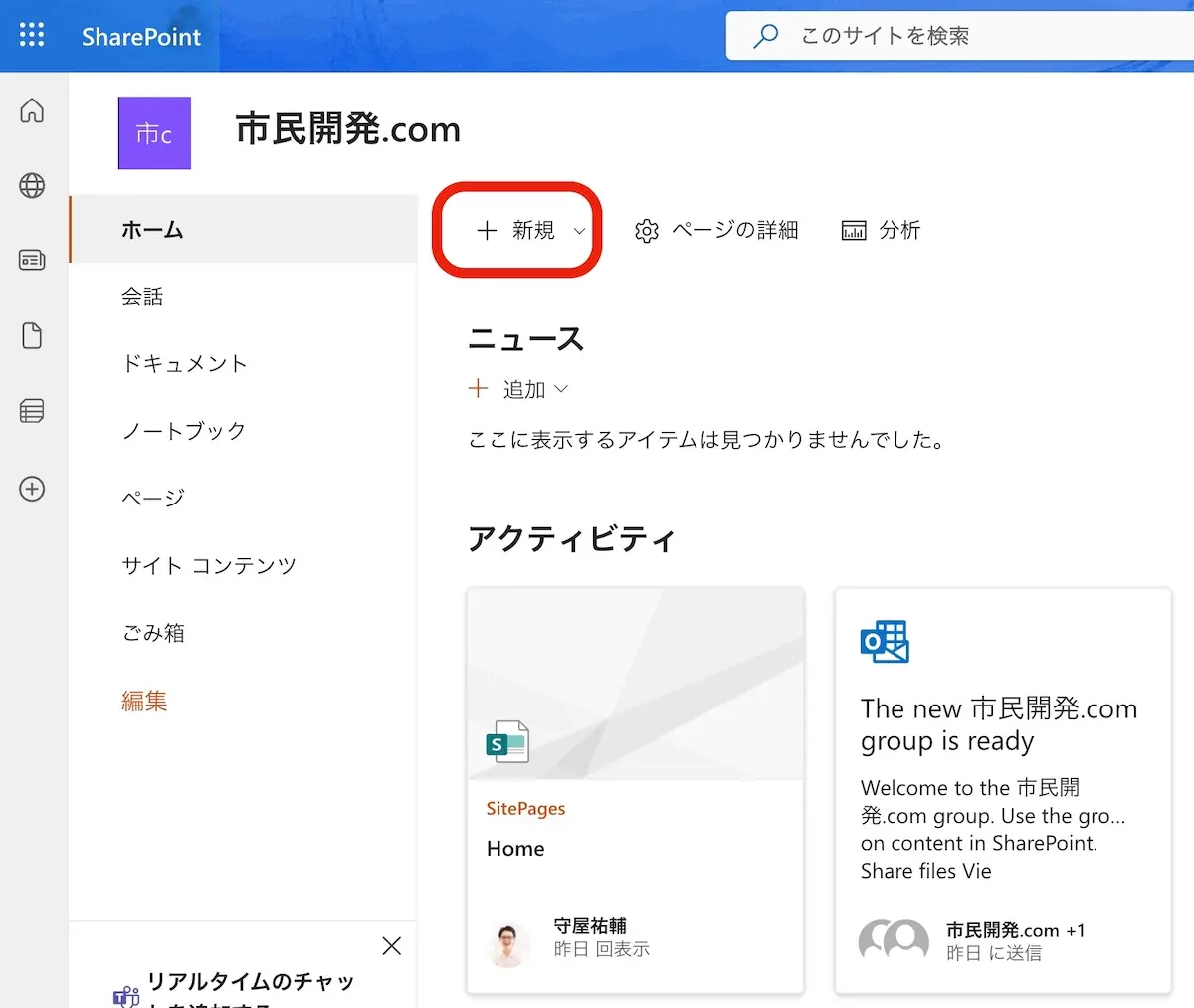Open My files document icon
1194x1008 pixels.
32,336
